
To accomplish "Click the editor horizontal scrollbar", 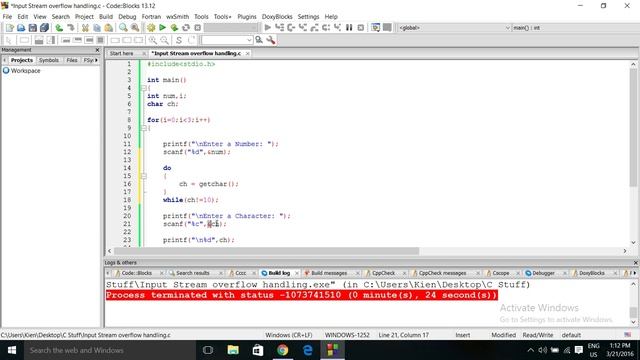I will [x=267, y=251].
